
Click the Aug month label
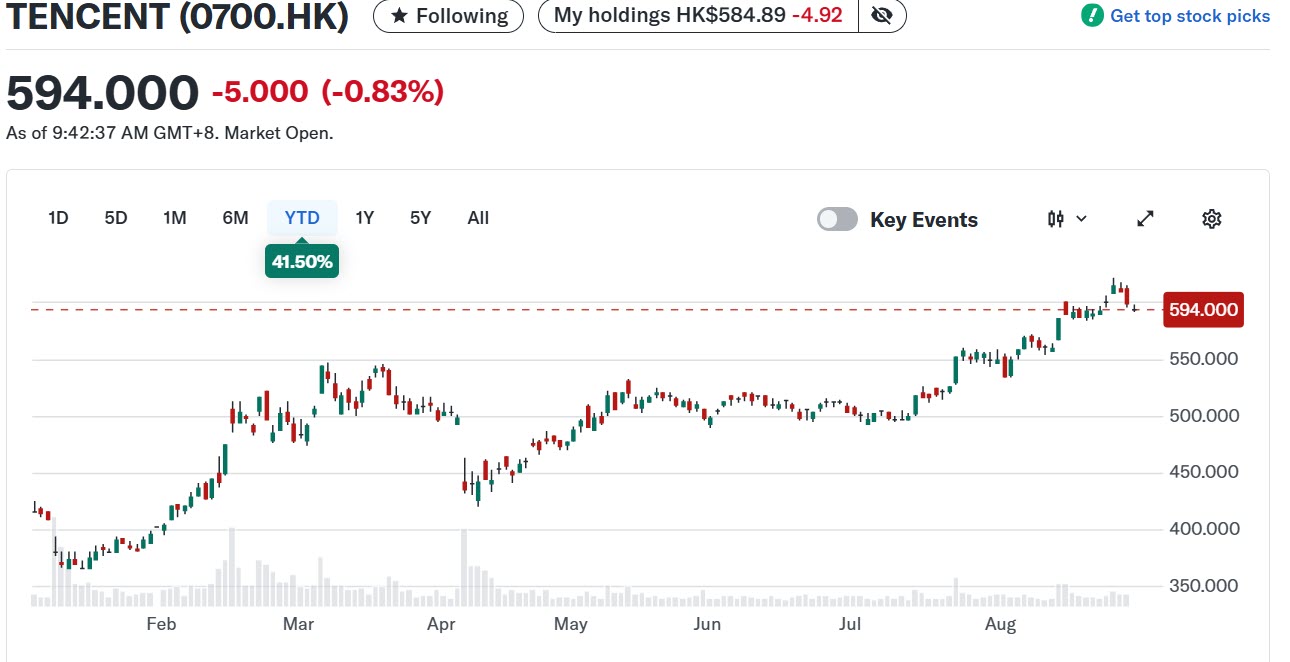click(1000, 625)
